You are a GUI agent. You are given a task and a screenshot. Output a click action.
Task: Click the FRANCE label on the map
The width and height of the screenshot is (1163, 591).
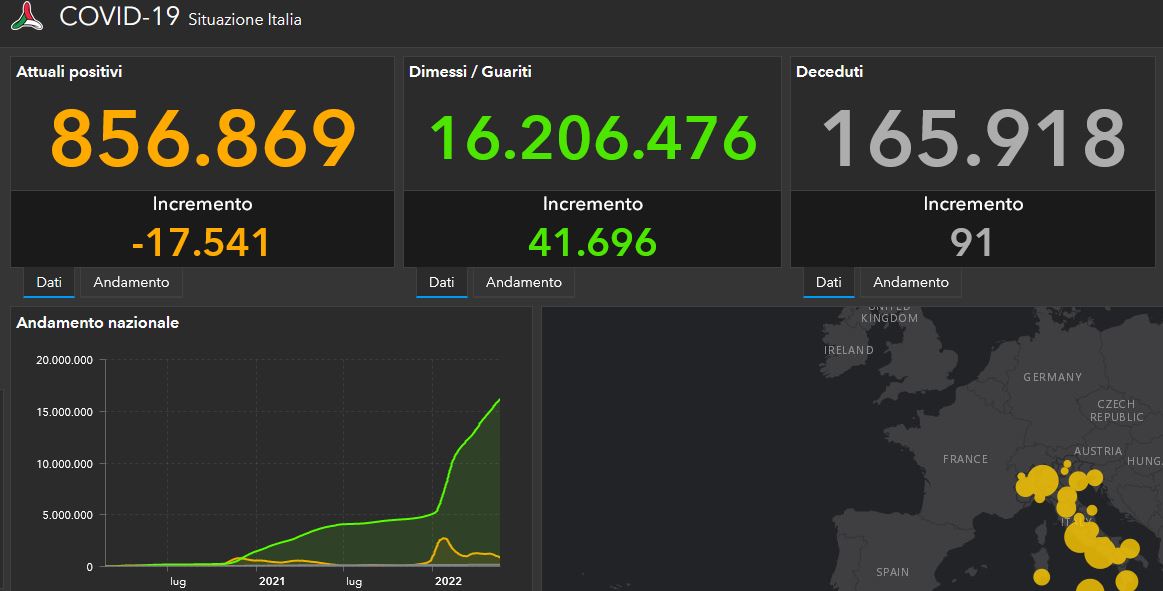965,459
